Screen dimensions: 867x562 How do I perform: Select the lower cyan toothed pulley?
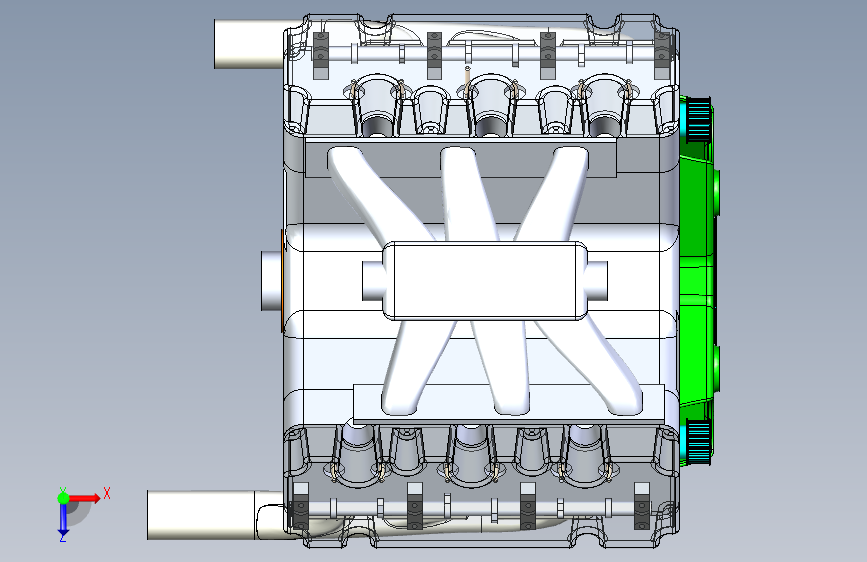698,441
